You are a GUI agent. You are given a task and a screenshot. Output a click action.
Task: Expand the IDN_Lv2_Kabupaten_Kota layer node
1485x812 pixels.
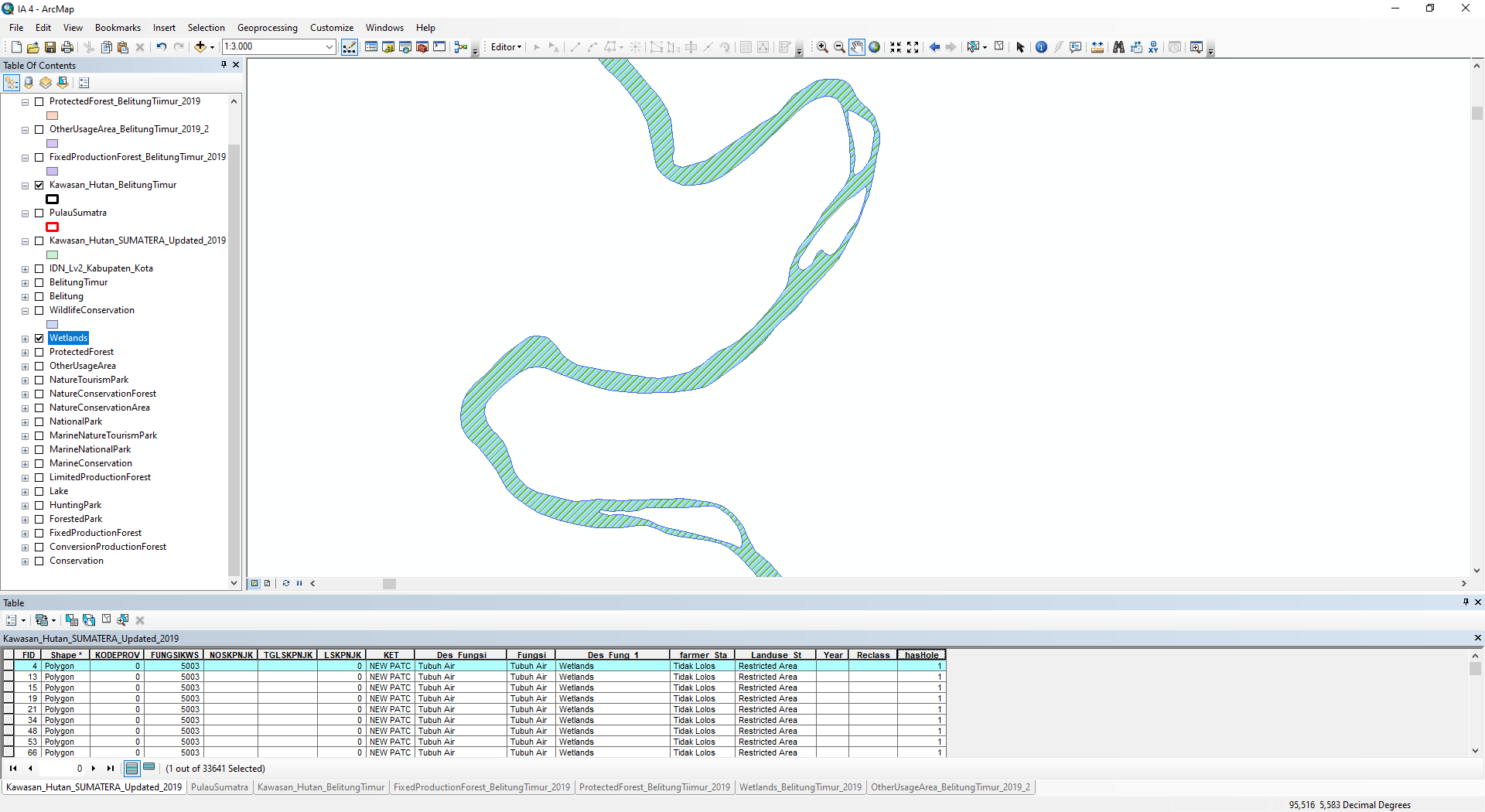[x=26, y=269]
